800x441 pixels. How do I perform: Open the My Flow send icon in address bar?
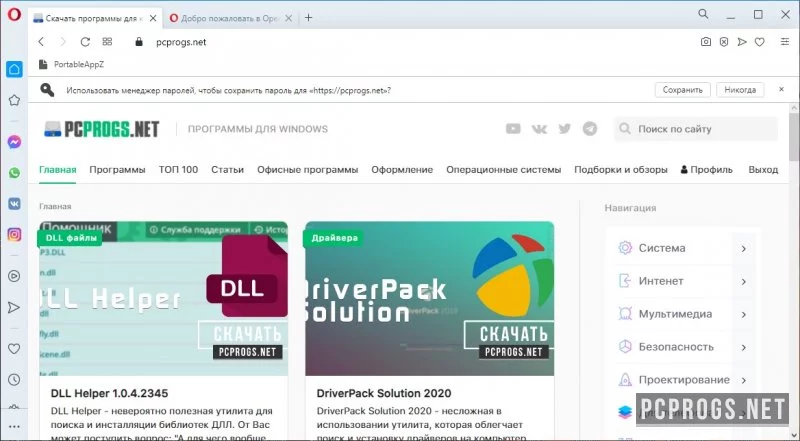742,42
